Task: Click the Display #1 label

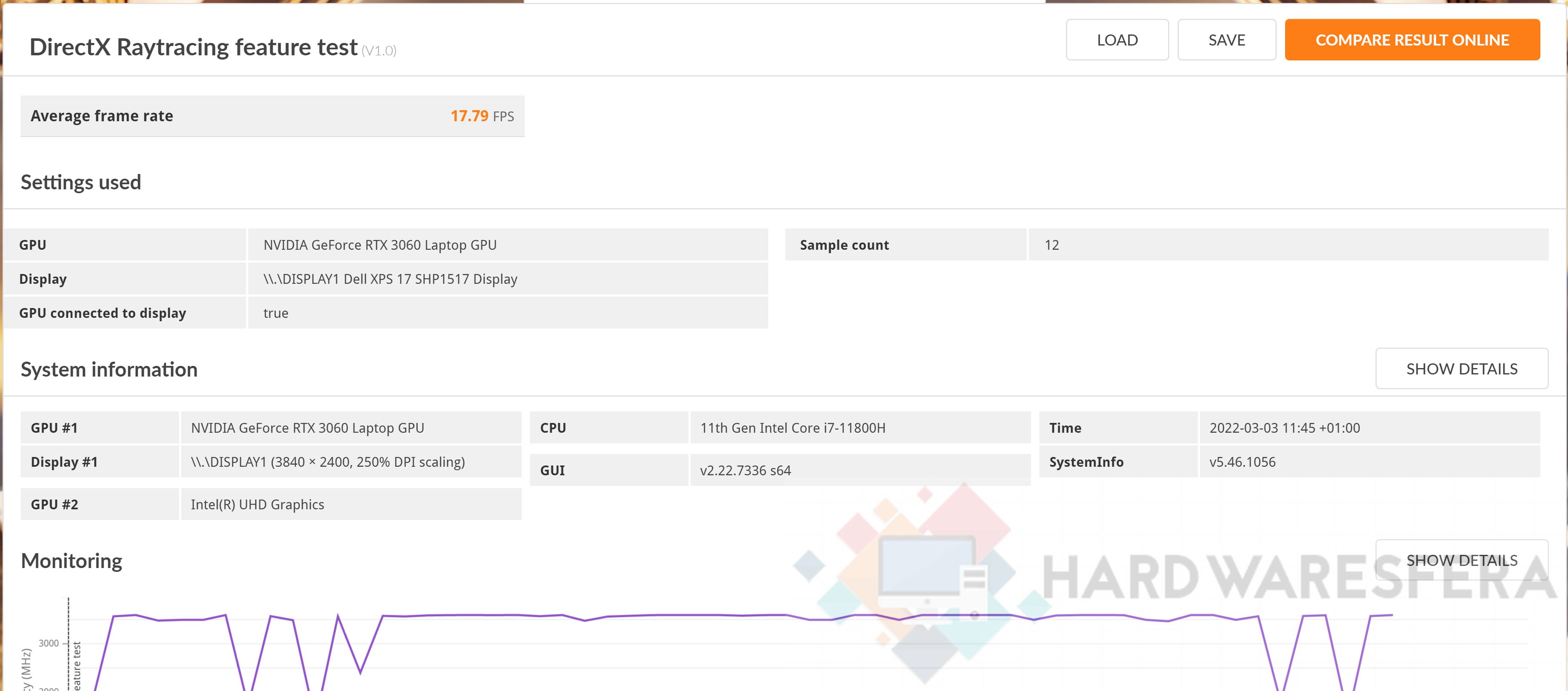Action: click(x=64, y=462)
